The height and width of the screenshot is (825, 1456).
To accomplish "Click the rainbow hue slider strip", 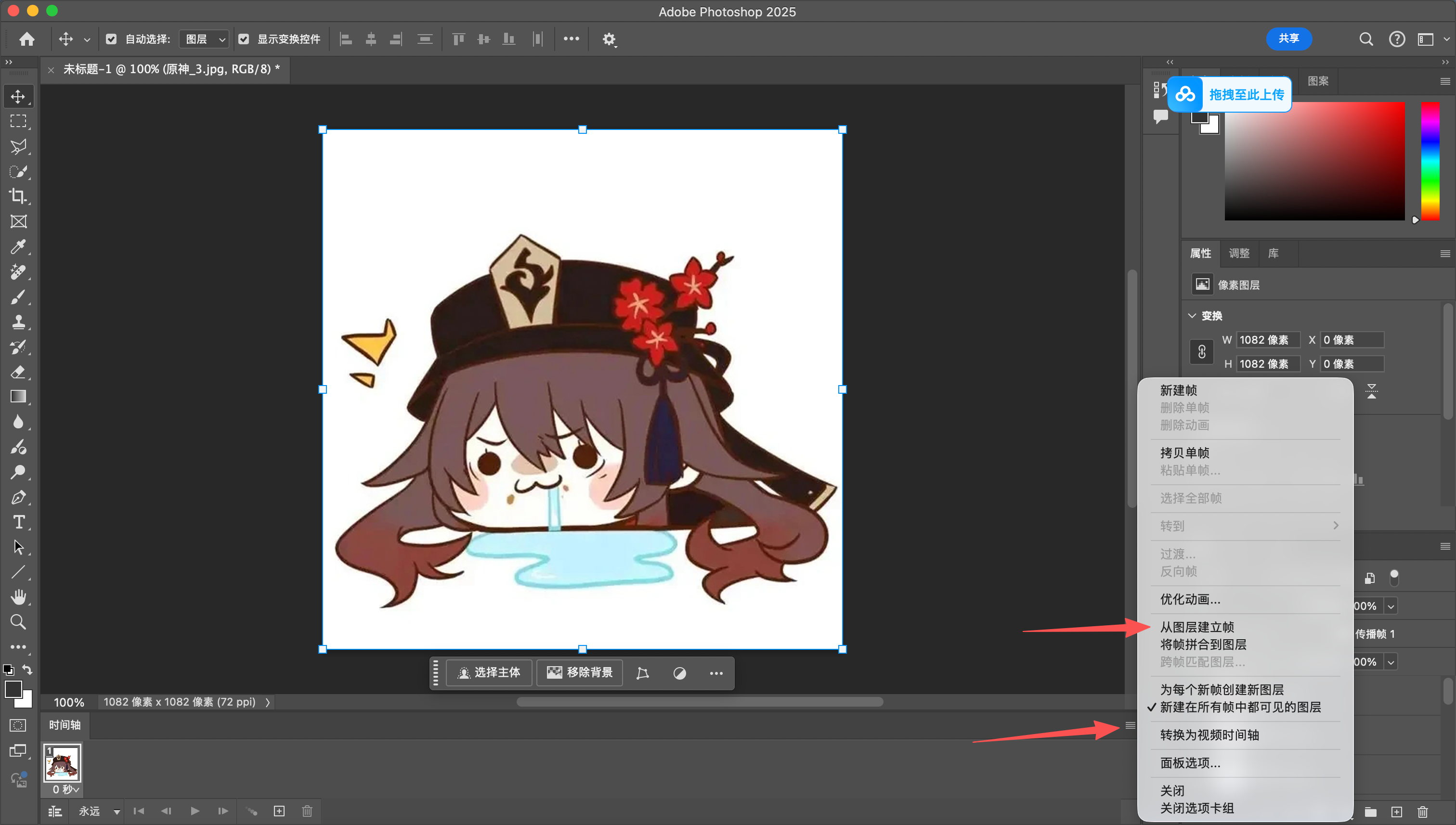I will 1430,161.
